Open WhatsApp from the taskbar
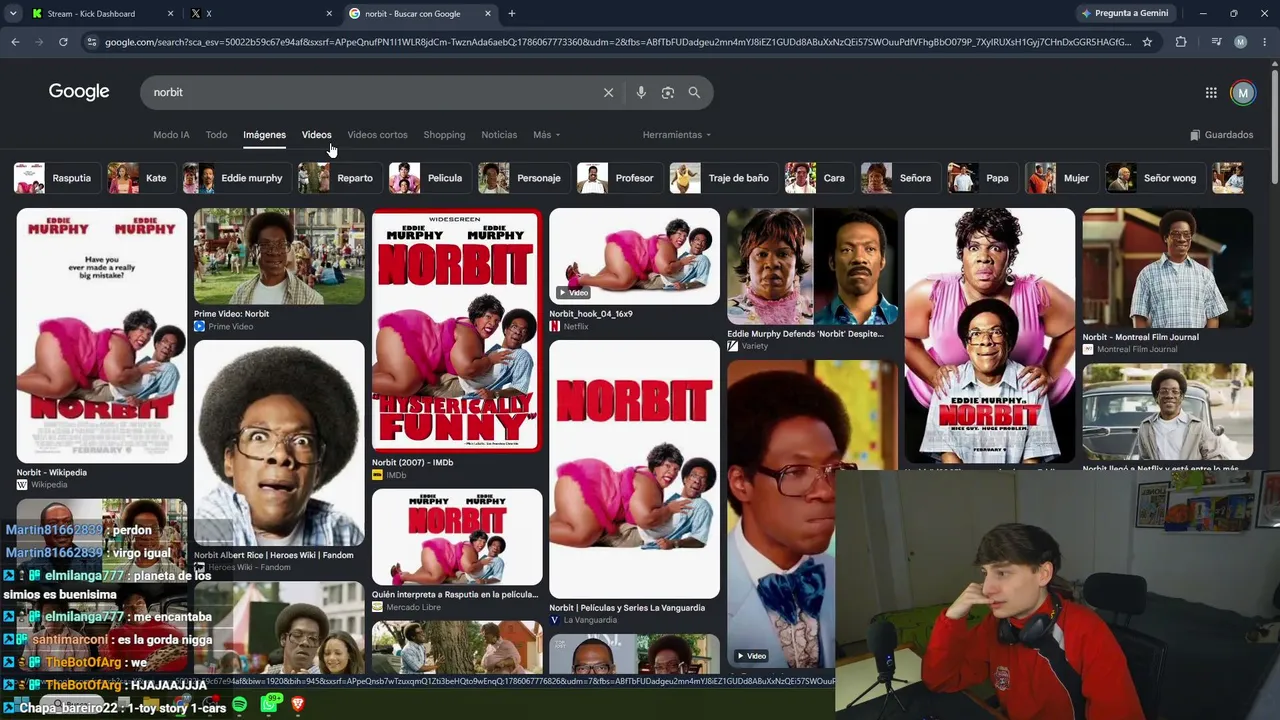 coord(269,704)
